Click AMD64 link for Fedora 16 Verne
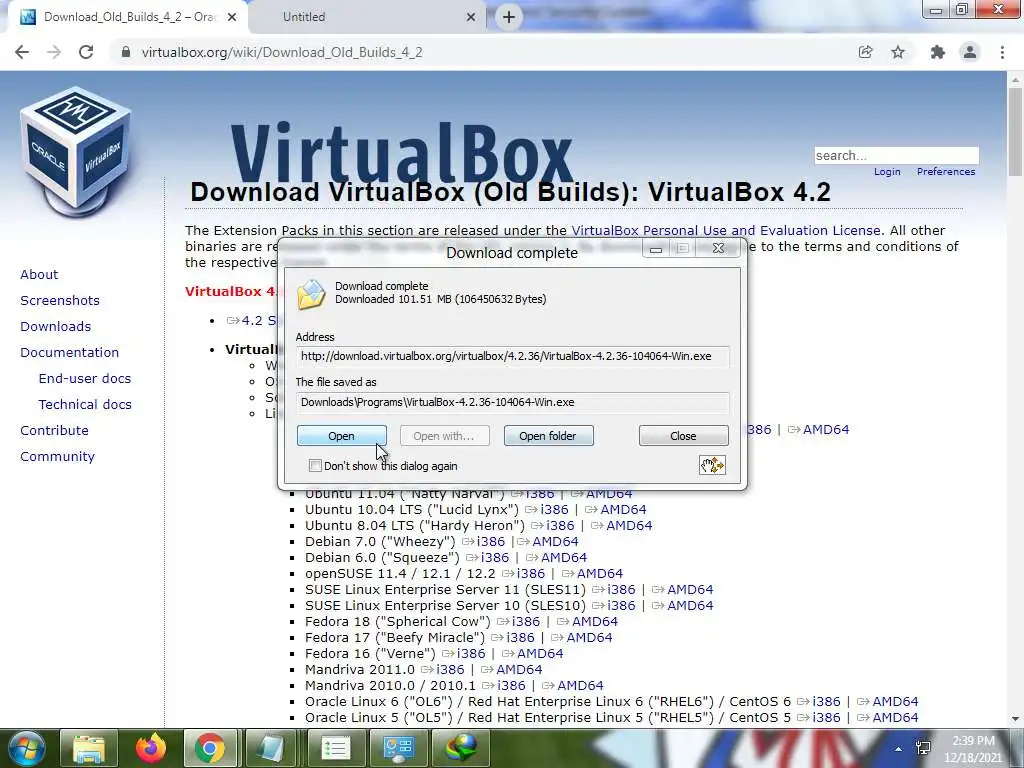The width and height of the screenshot is (1024, 768). [x=540, y=654]
